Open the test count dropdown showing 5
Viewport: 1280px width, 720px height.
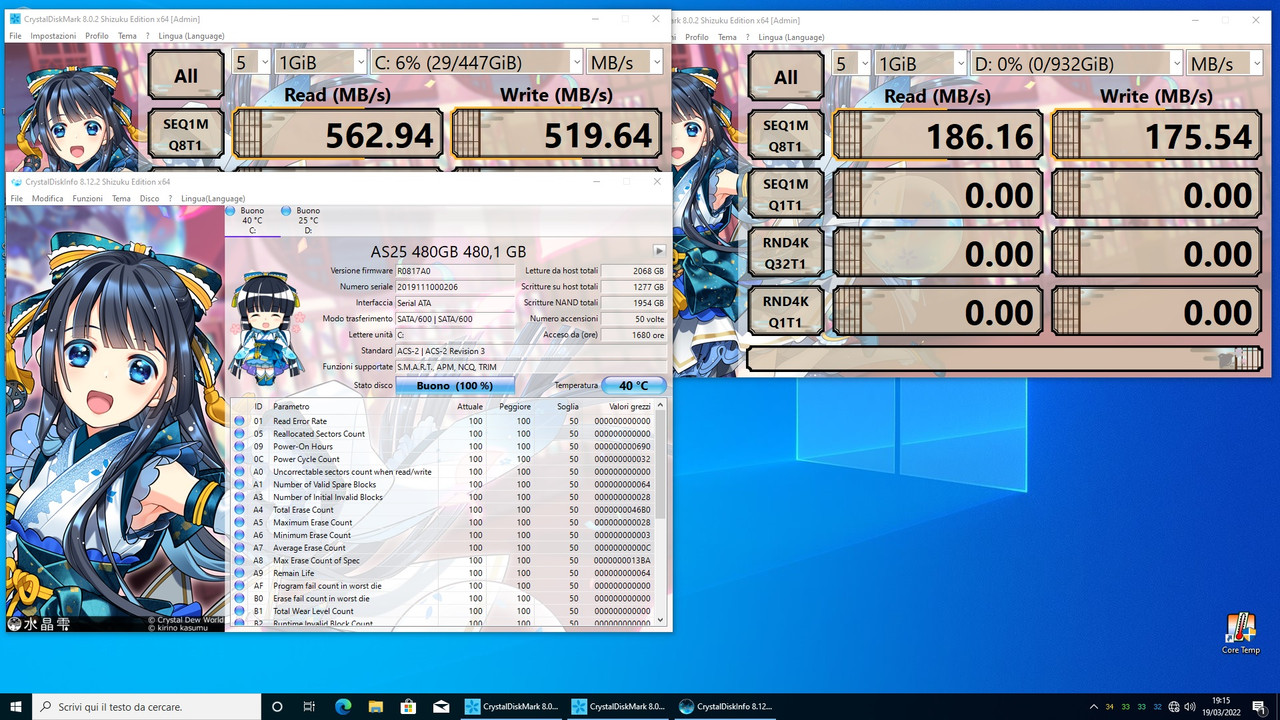250,60
